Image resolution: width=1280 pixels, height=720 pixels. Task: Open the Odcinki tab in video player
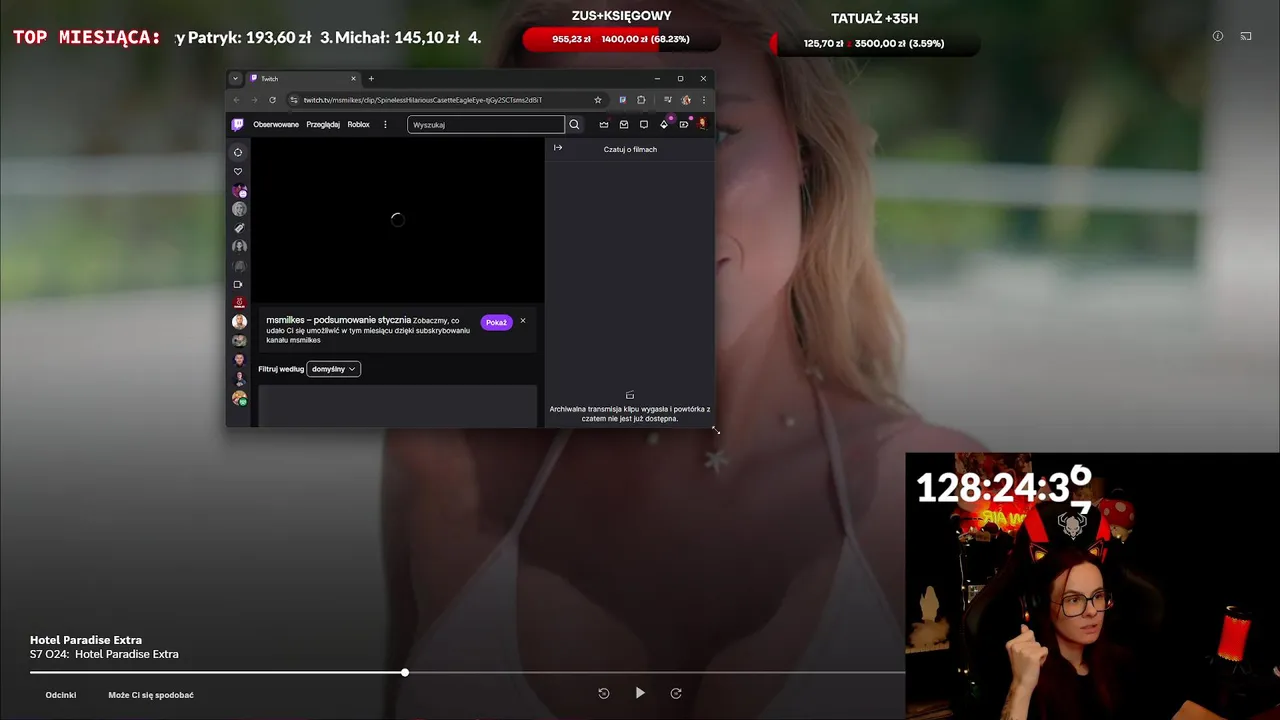(x=61, y=695)
